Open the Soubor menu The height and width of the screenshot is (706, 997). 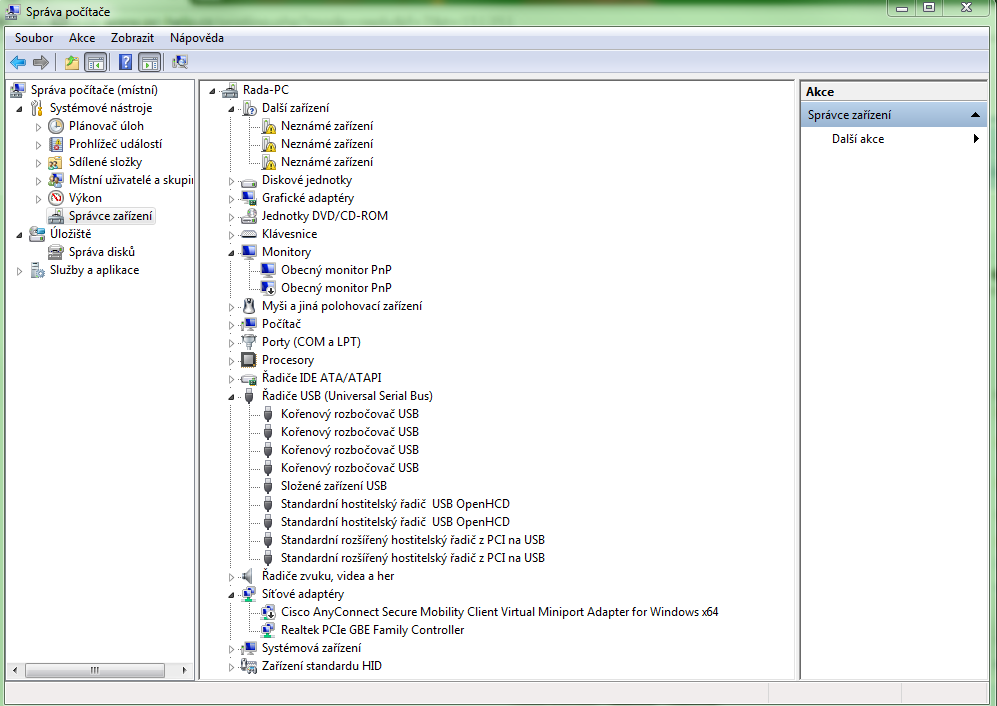pyautogui.click(x=34, y=38)
